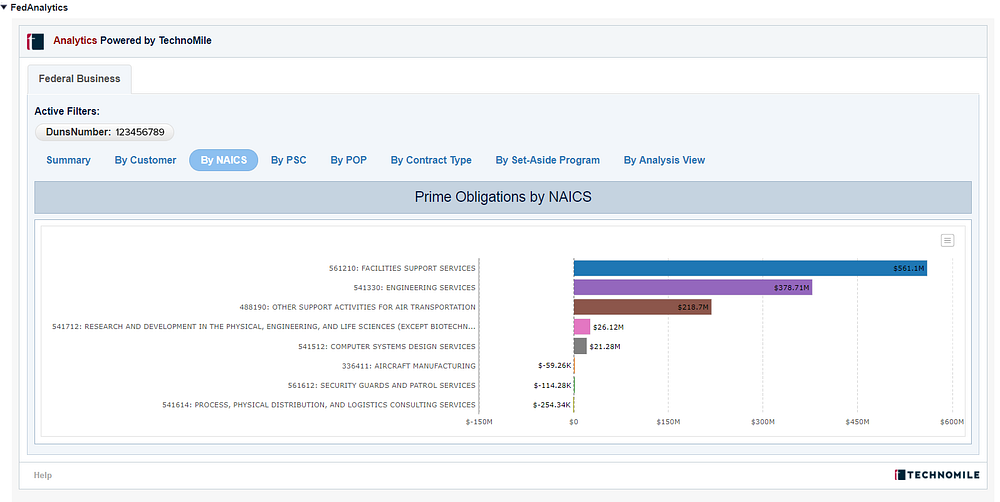Collapse the FedAnalytics section triangle
Screen dimensions: 1000x502
point(5,7)
